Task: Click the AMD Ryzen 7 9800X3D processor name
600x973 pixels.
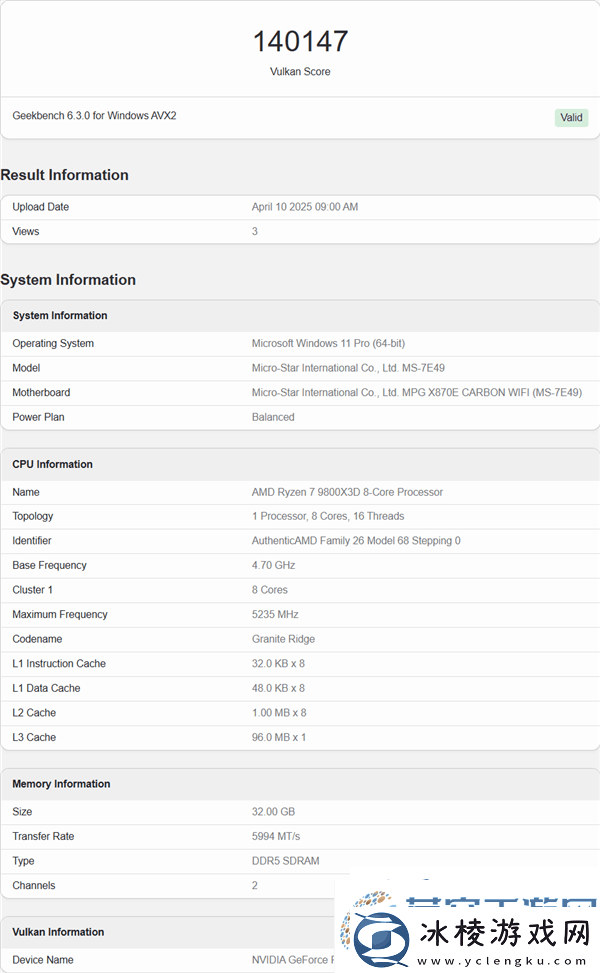Action: tap(347, 492)
